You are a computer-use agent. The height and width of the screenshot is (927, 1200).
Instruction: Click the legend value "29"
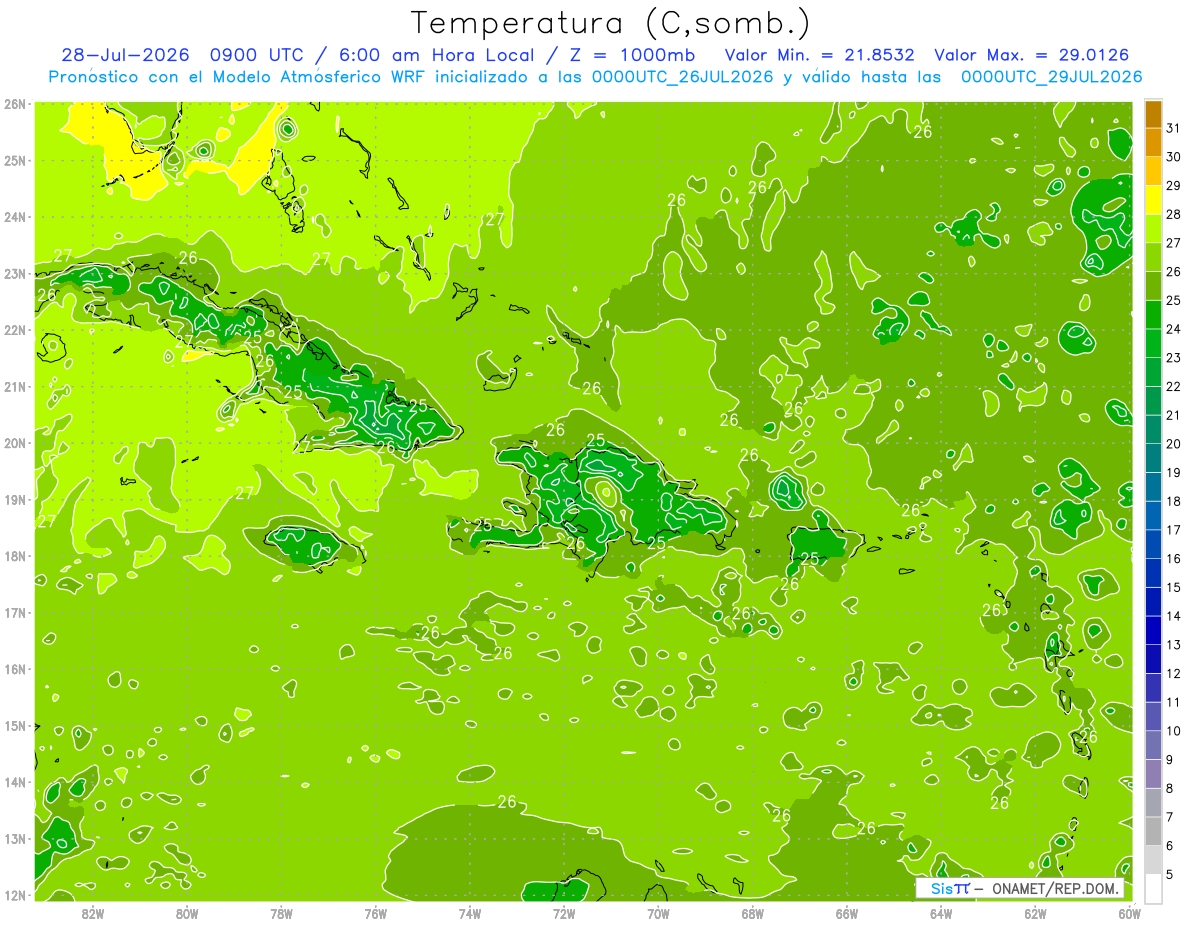pyautogui.click(x=1174, y=186)
